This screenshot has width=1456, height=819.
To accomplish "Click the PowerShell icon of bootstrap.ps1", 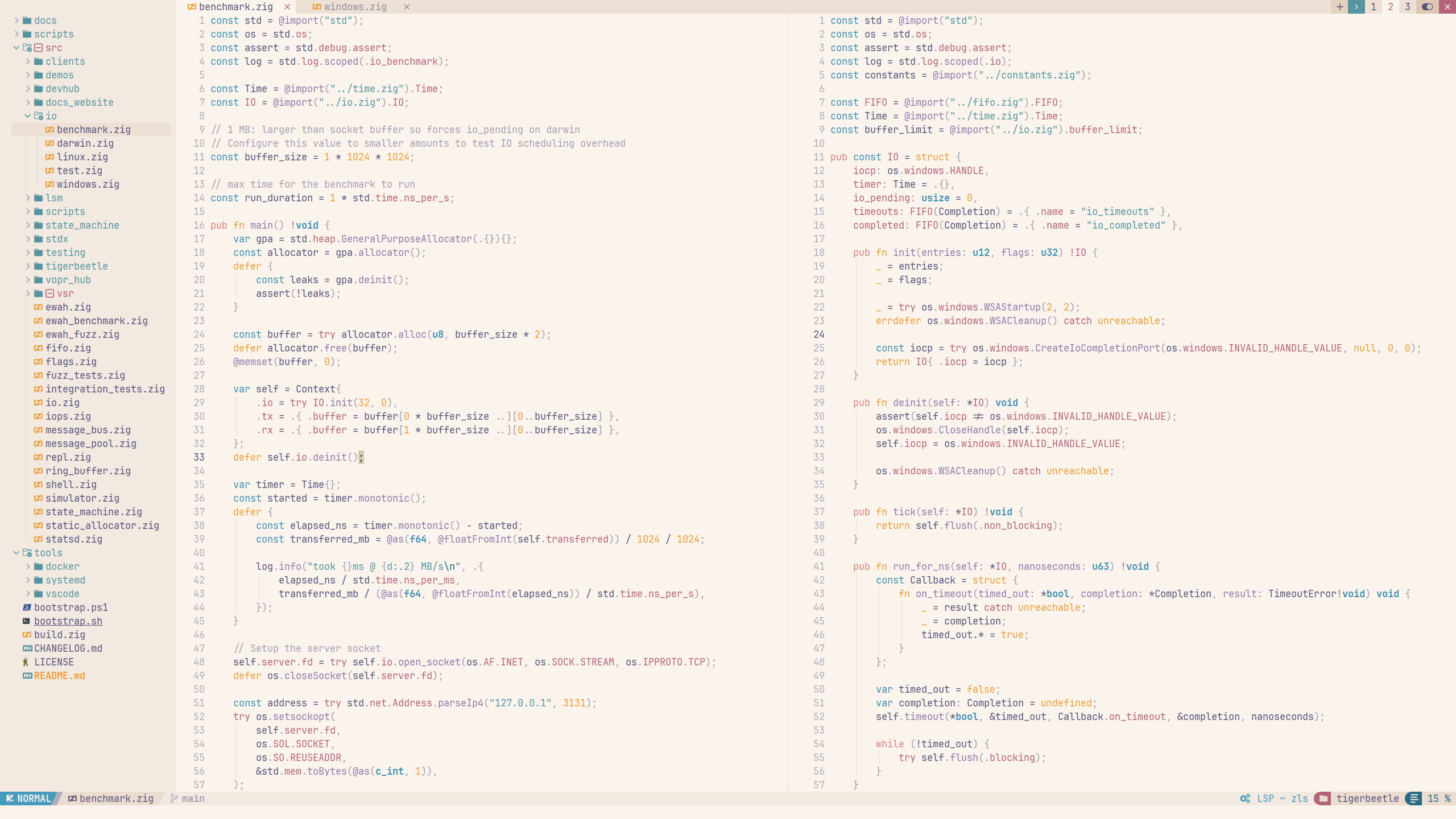I will coord(27,607).
